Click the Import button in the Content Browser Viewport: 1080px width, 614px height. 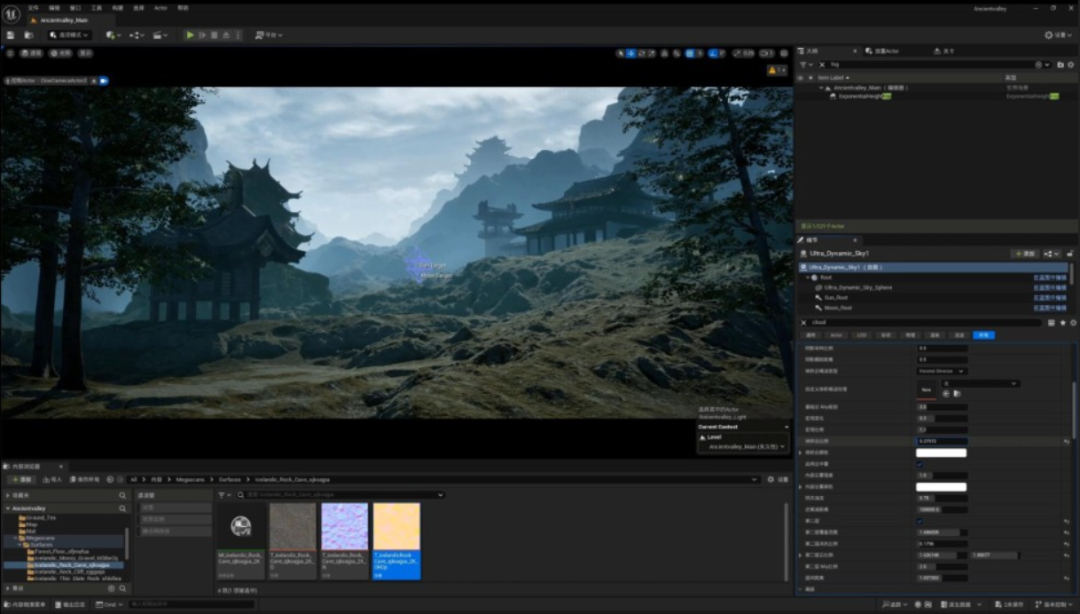[52, 480]
